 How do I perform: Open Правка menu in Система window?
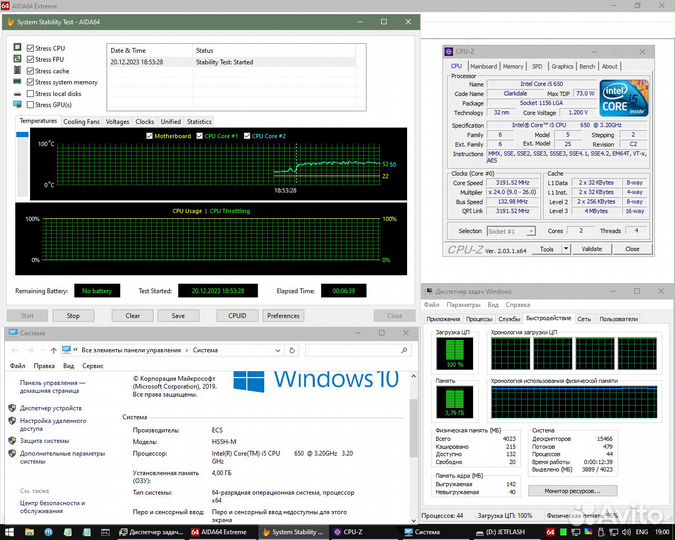pyautogui.click(x=44, y=366)
